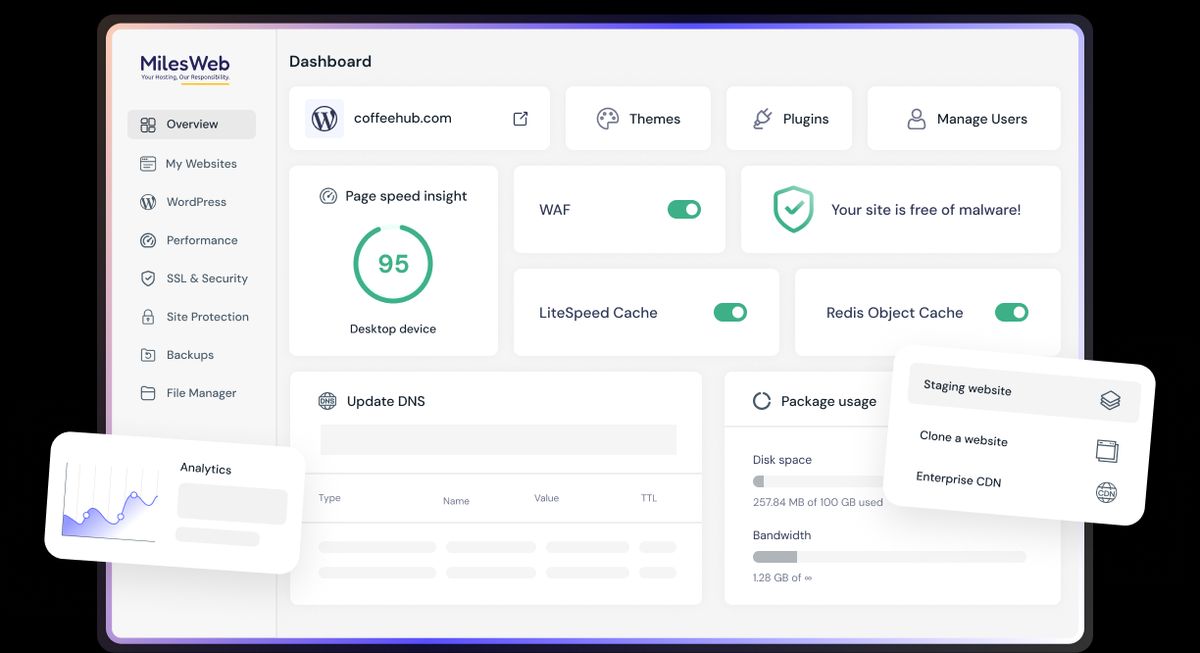Click the Manage Users person icon
The width and height of the screenshot is (1200, 653).
pos(916,119)
